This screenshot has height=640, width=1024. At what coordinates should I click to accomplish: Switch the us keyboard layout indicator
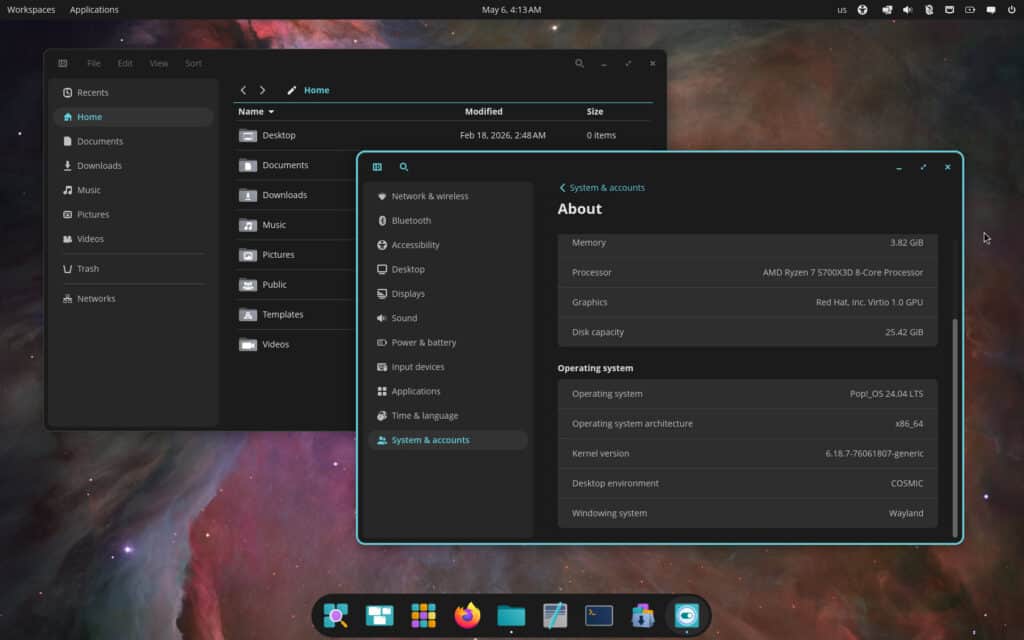(842, 10)
